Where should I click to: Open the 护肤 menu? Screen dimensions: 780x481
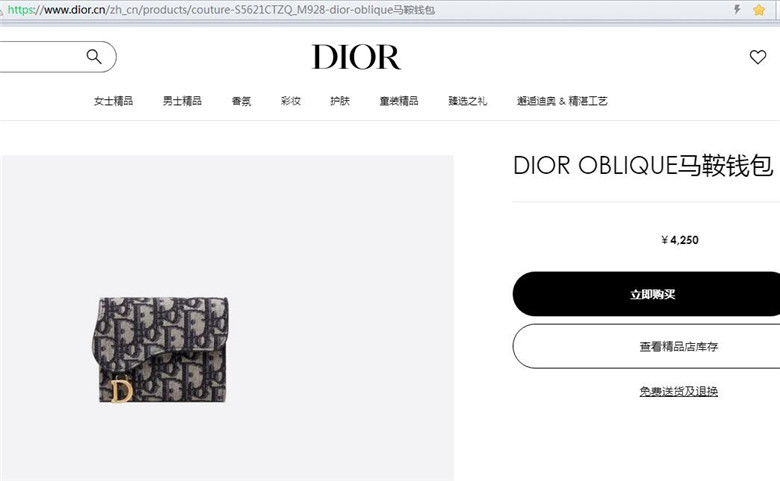340,101
